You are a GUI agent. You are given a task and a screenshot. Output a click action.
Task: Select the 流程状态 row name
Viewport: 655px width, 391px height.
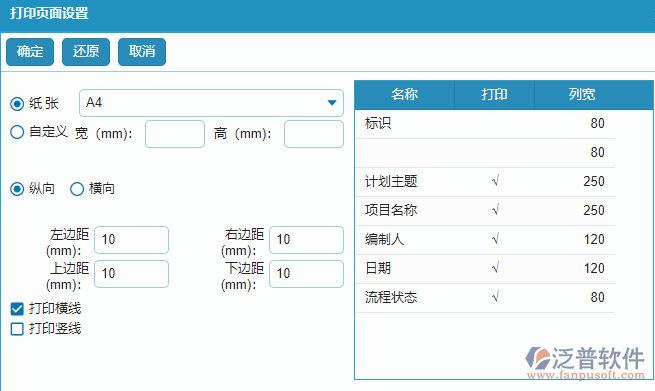click(391, 297)
